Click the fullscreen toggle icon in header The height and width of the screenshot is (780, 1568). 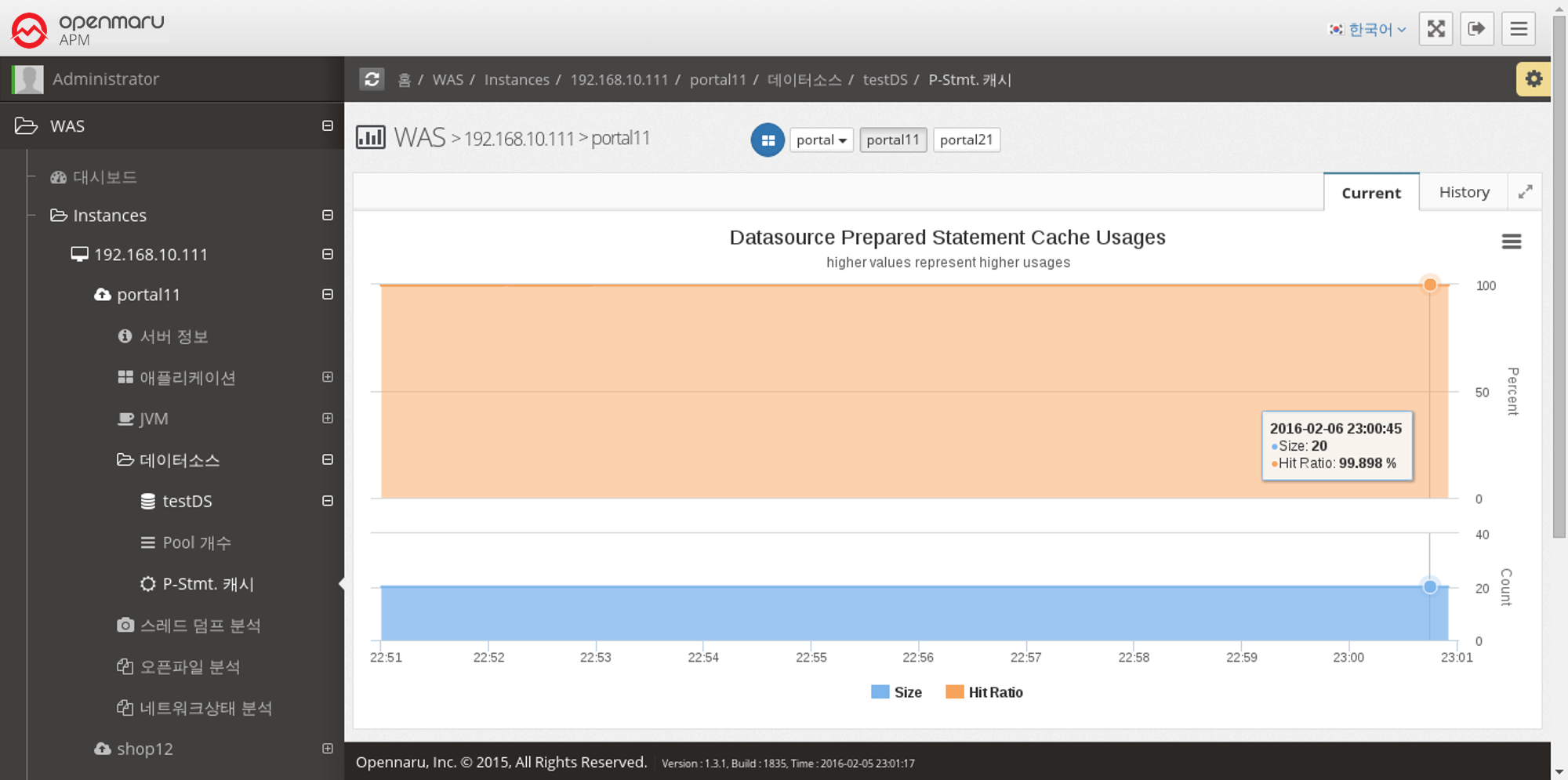1436,29
